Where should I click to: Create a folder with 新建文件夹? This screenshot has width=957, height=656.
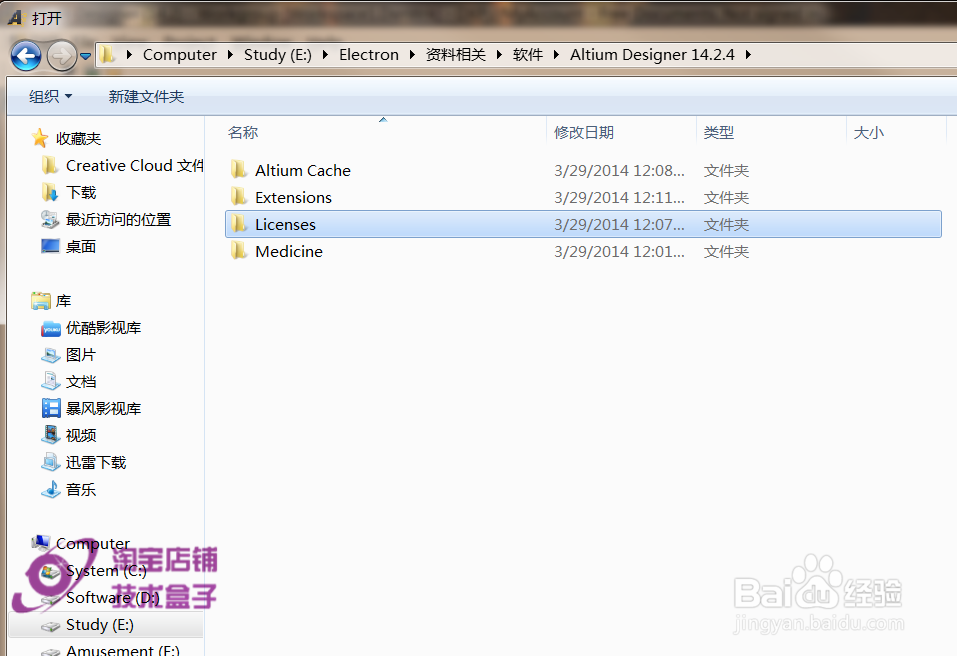coord(146,96)
